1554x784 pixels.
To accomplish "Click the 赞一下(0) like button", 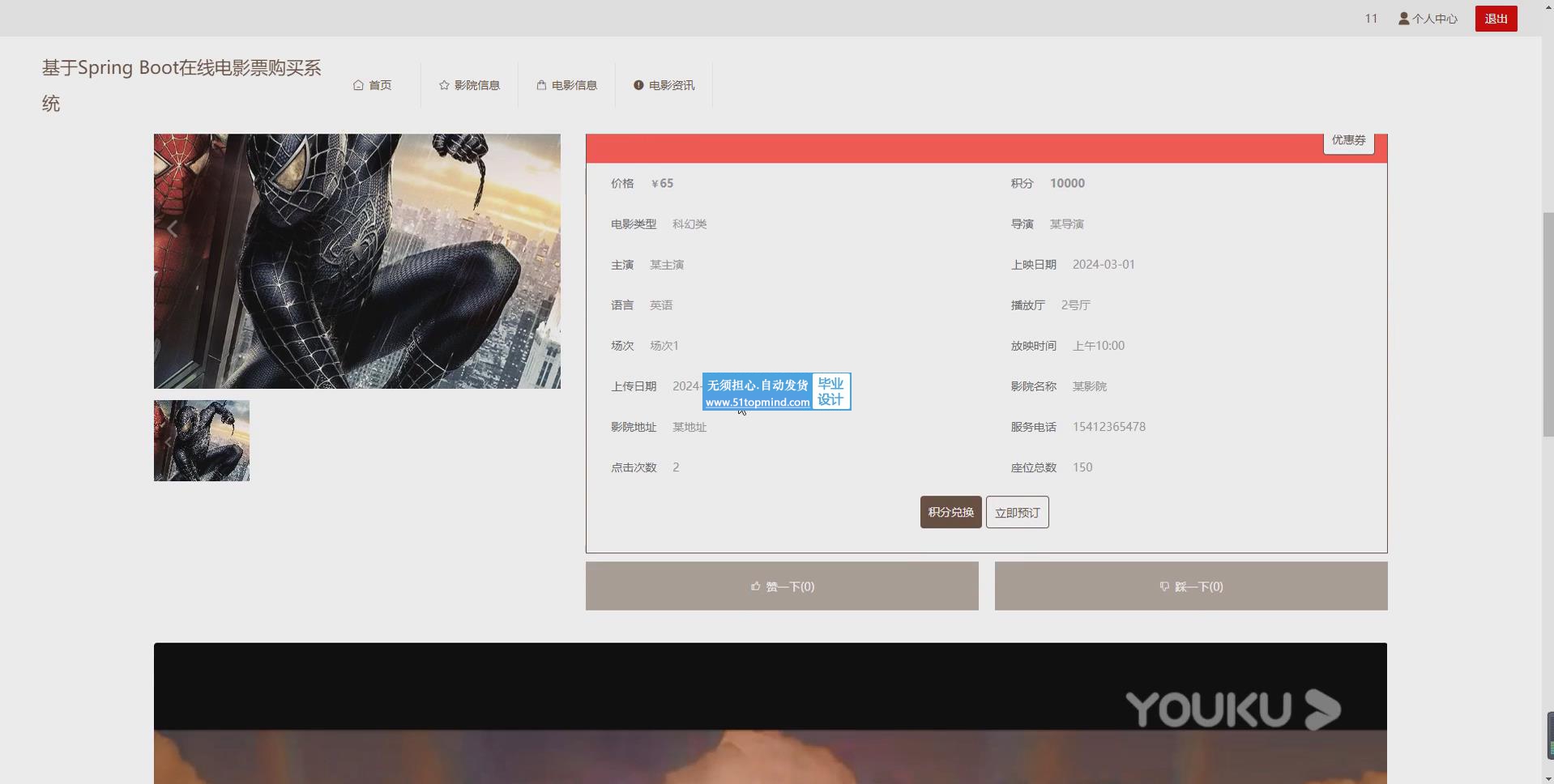I will coord(782,586).
